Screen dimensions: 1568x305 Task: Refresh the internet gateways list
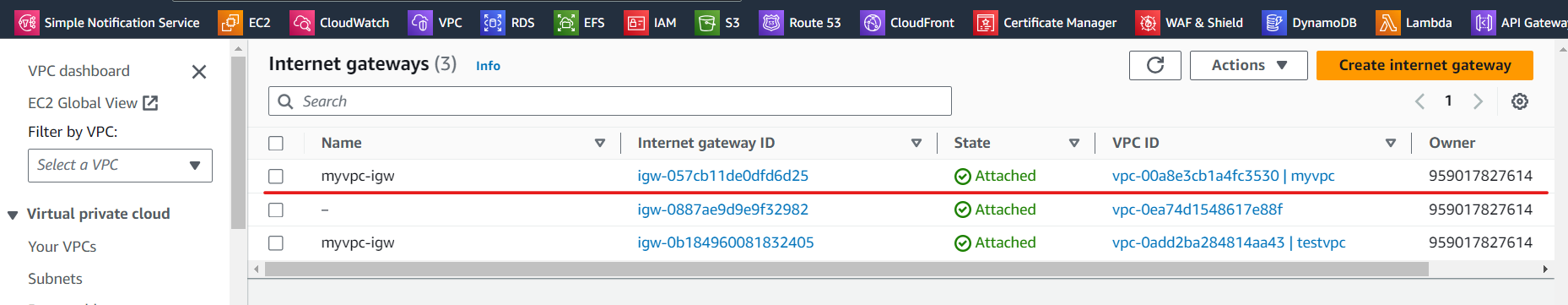[1155, 65]
